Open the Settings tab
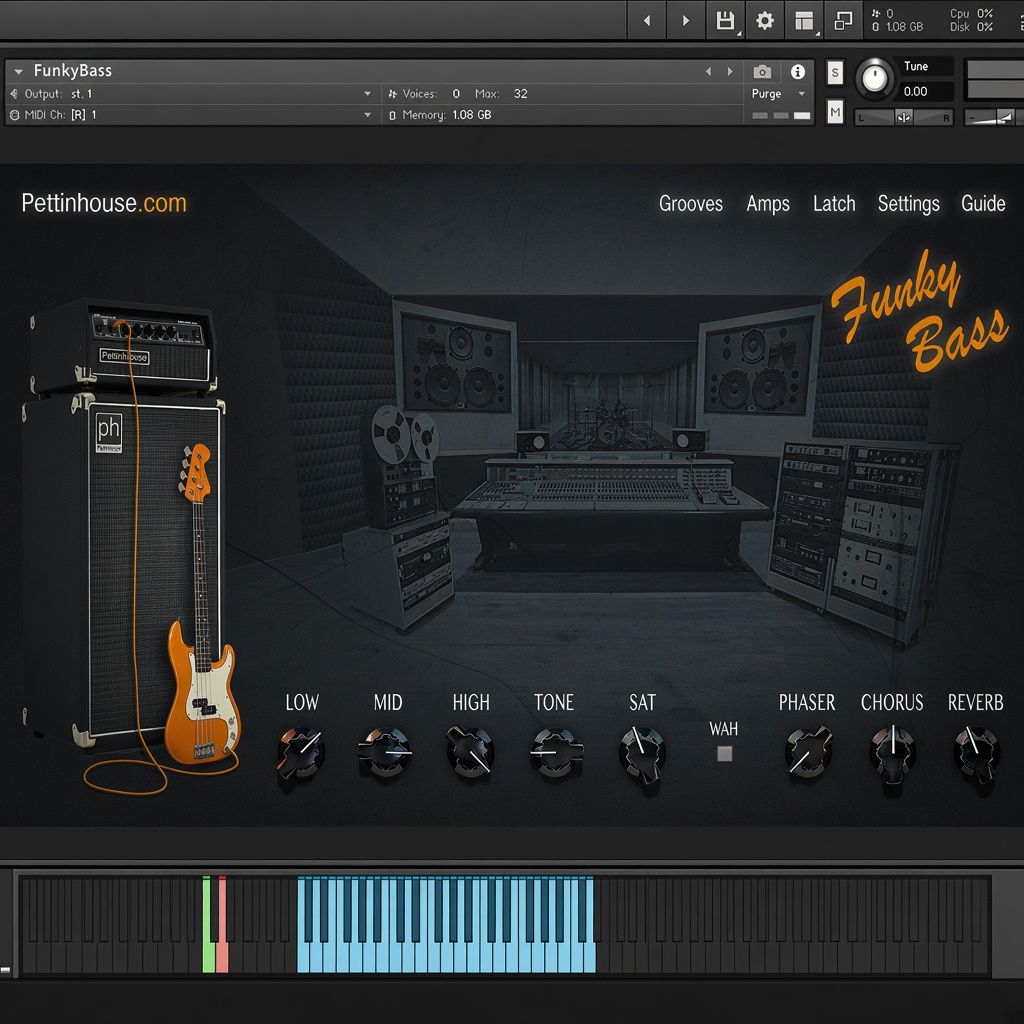The image size is (1024, 1024). point(908,204)
